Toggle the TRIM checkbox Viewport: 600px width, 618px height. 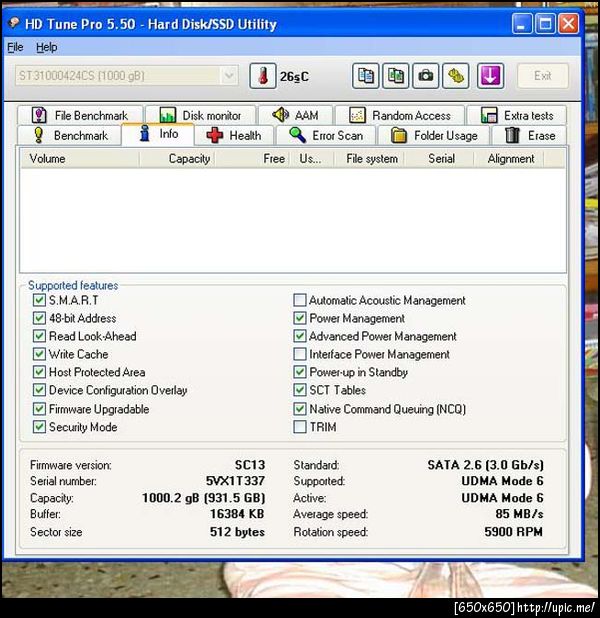pyautogui.click(x=300, y=426)
